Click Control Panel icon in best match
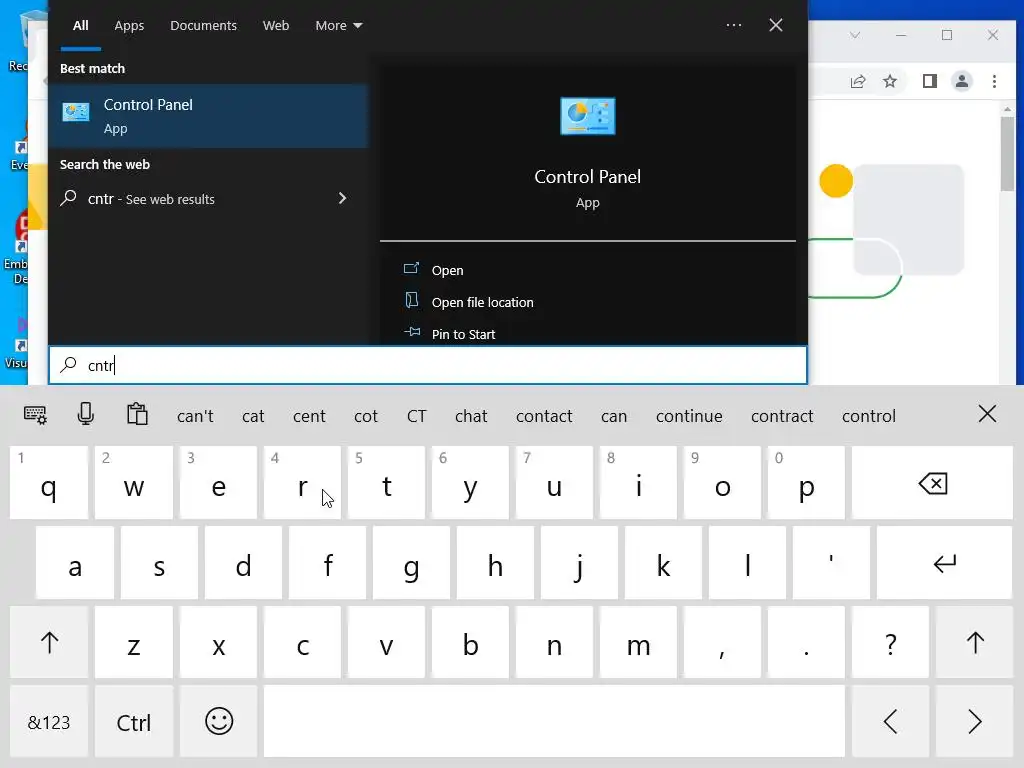1024x768 pixels. [x=76, y=112]
